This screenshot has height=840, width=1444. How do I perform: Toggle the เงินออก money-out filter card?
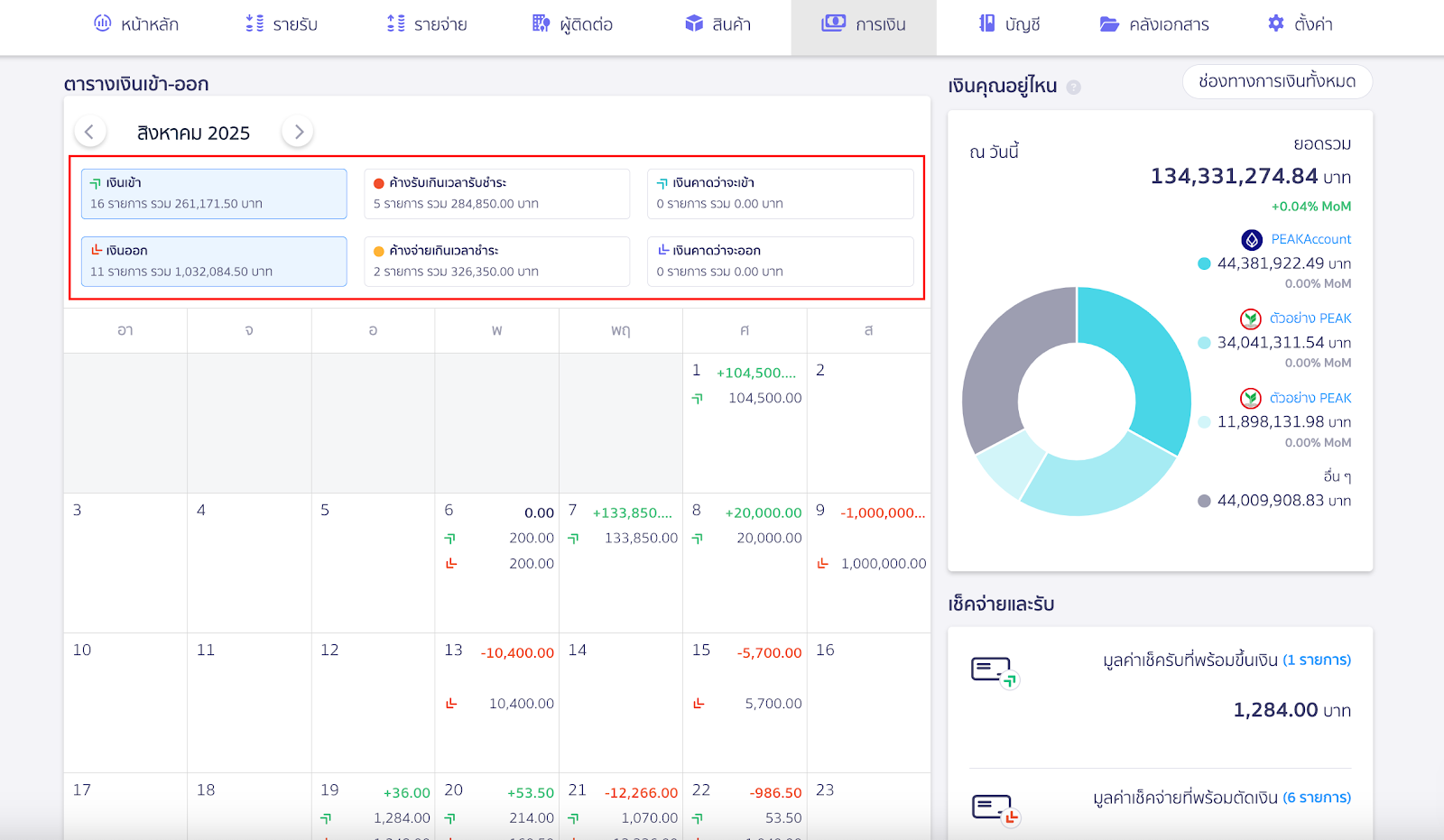pos(214,262)
